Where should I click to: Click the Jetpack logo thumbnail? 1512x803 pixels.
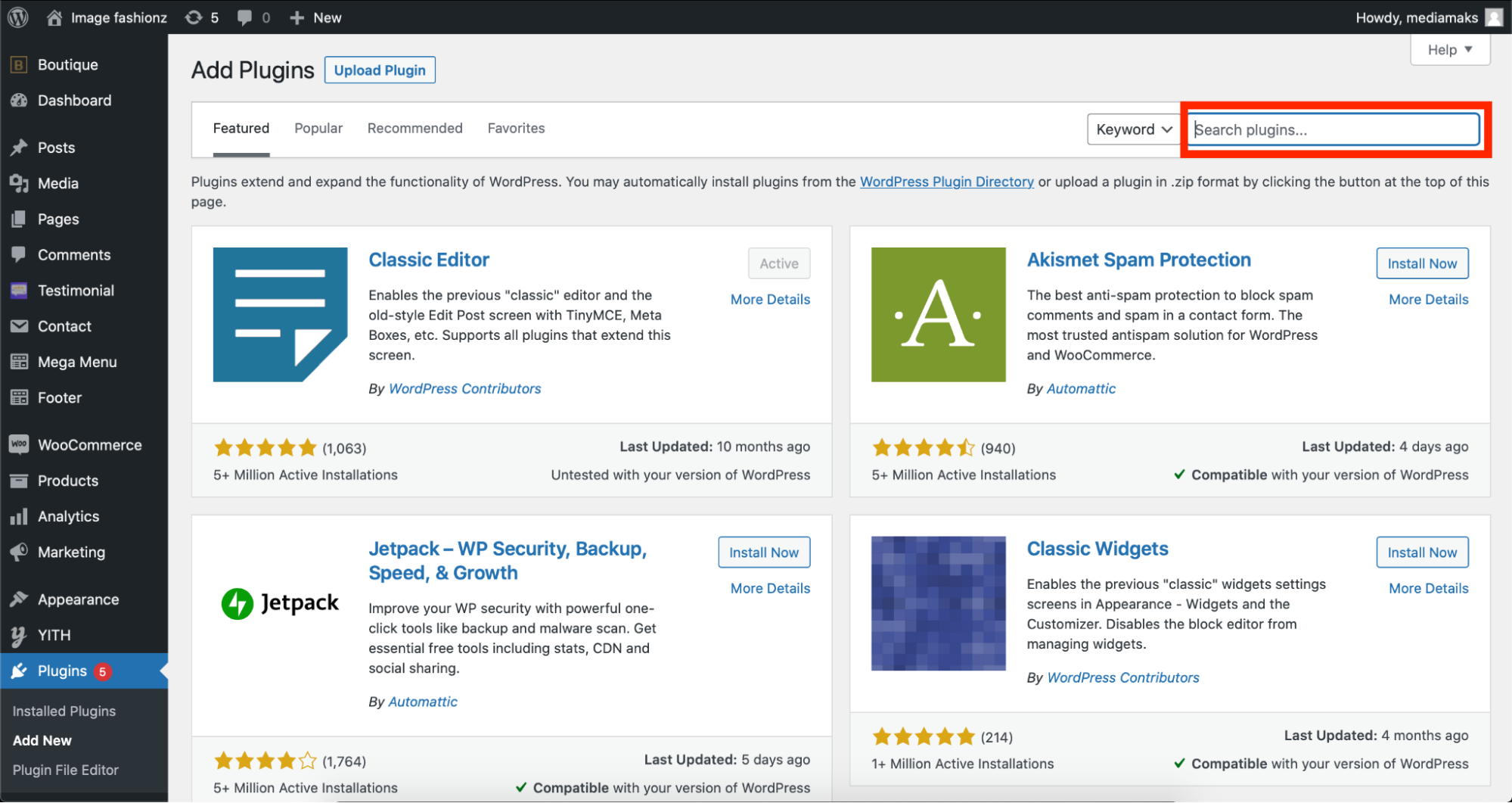pyautogui.click(x=281, y=604)
